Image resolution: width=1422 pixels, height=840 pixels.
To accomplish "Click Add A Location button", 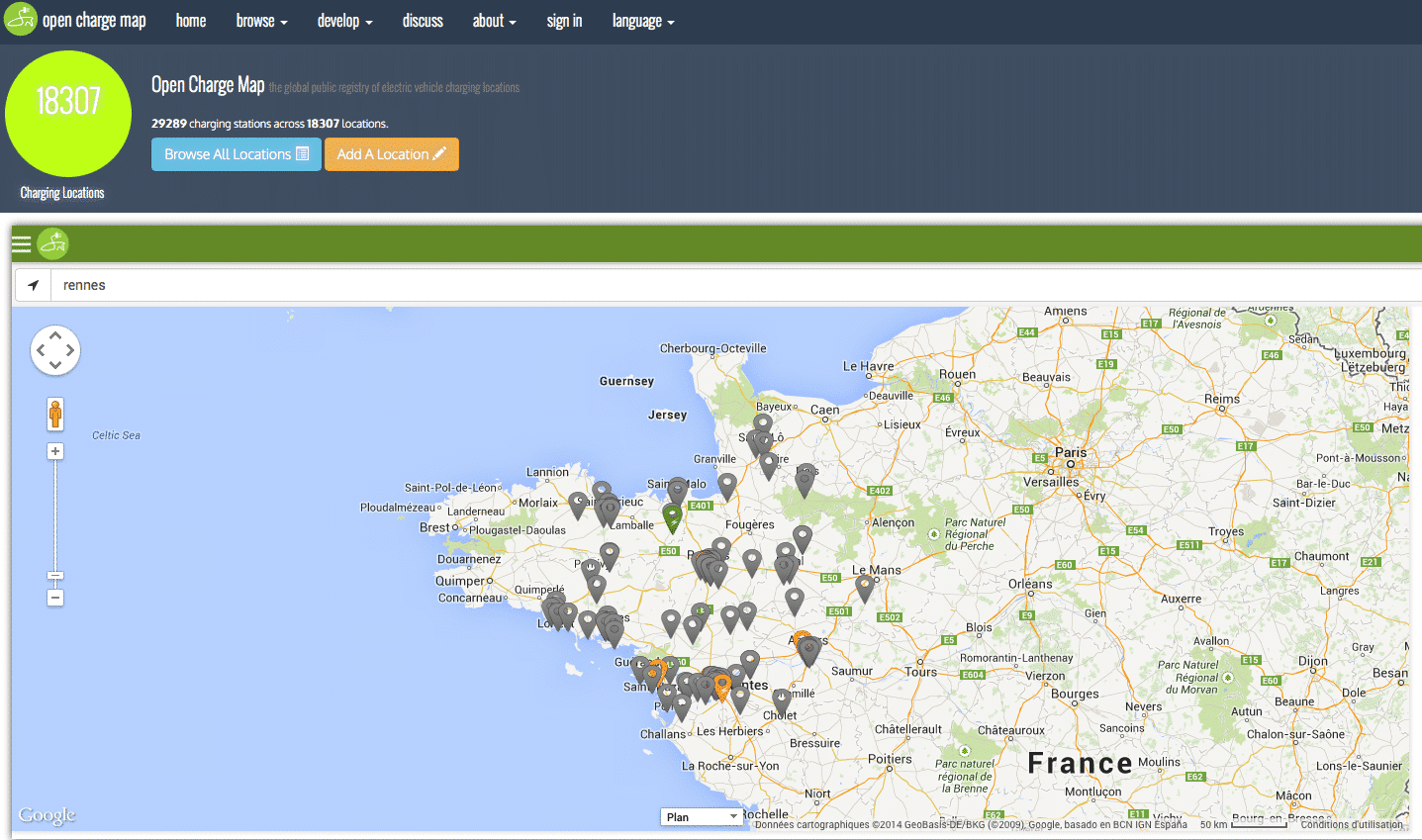I will (x=392, y=154).
